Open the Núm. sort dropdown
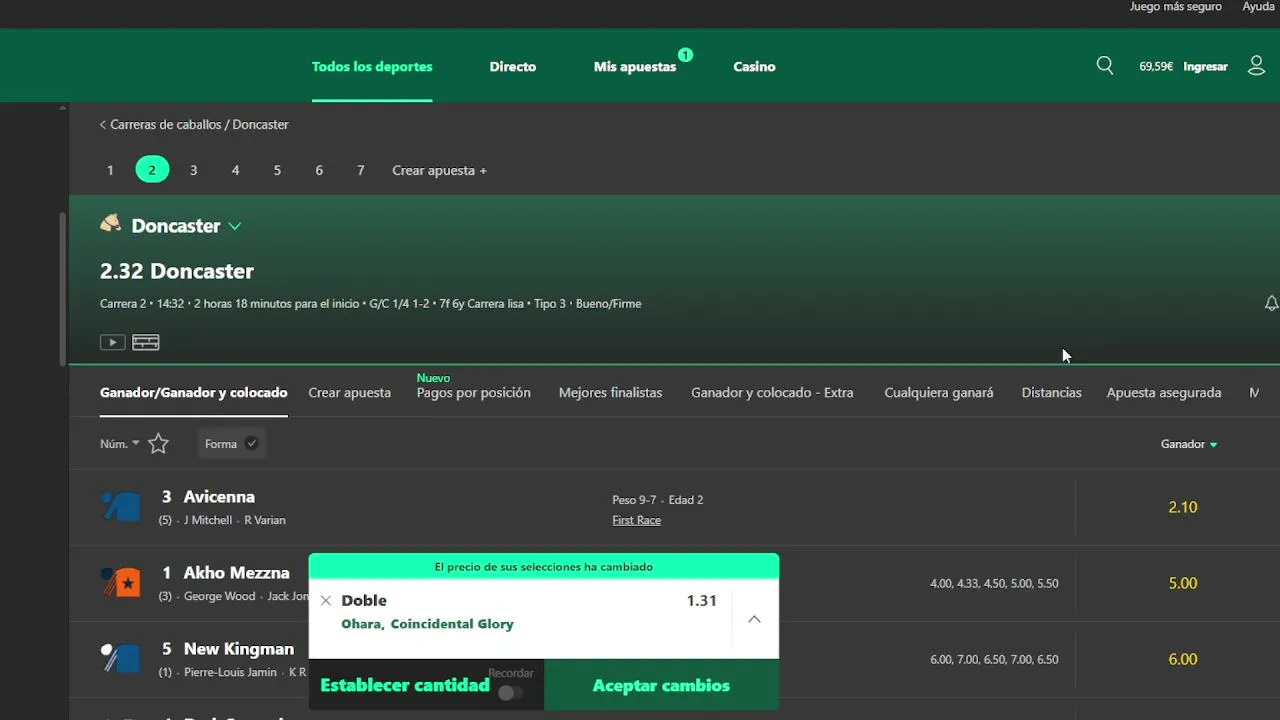This screenshot has width=1280, height=720. click(120, 444)
